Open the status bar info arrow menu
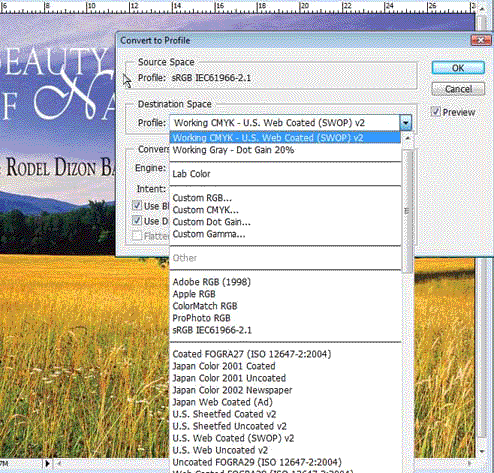 (x=47, y=463)
